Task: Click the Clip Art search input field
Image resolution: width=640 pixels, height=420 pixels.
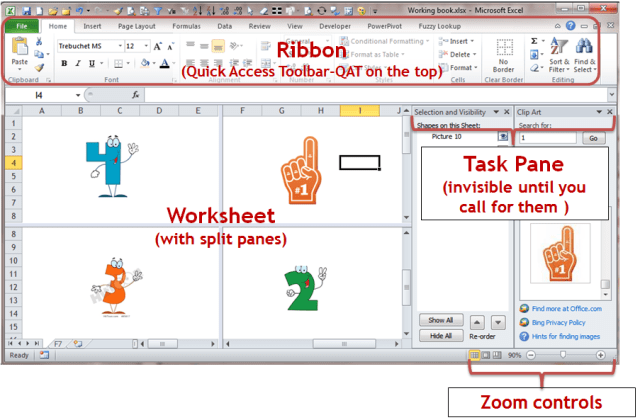Action: coord(548,138)
